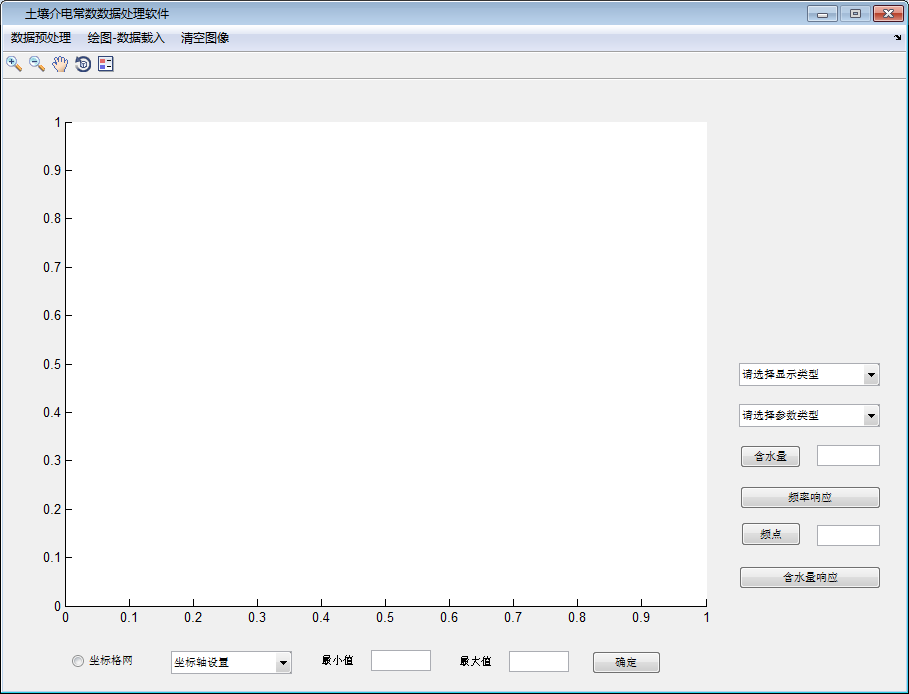This screenshot has width=909, height=694.
Task: Click the dock arrow at menu bar right
Action: (x=897, y=38)
